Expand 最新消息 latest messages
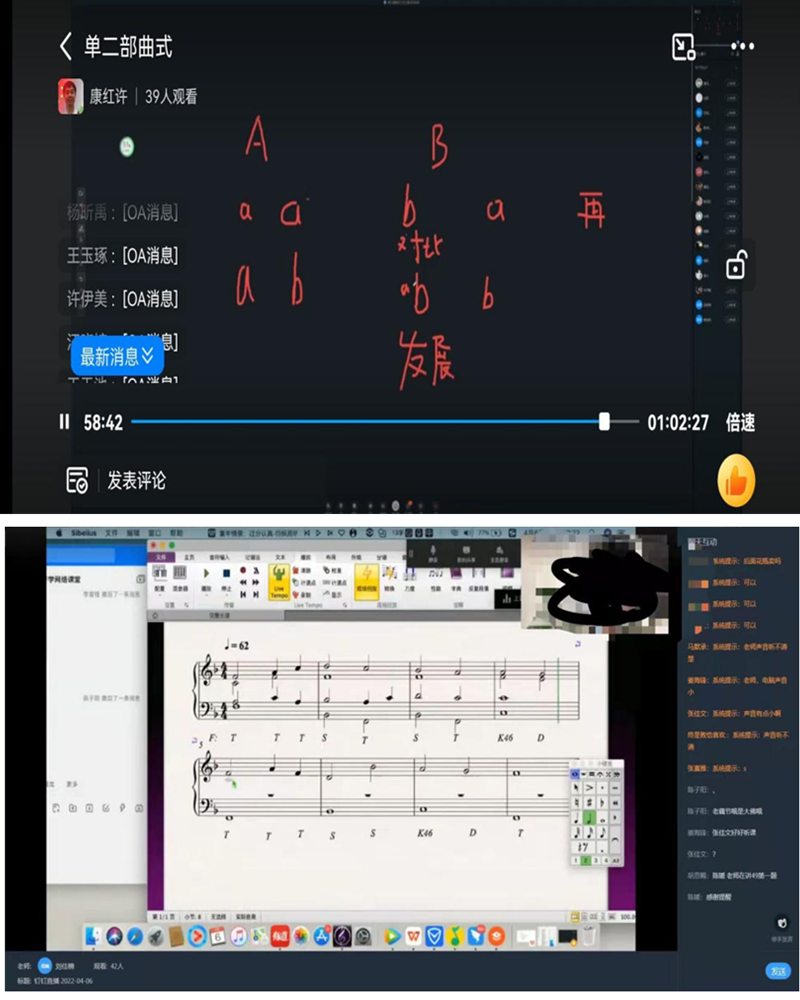Screen dimensions: 800x1000 click(116, 356)
